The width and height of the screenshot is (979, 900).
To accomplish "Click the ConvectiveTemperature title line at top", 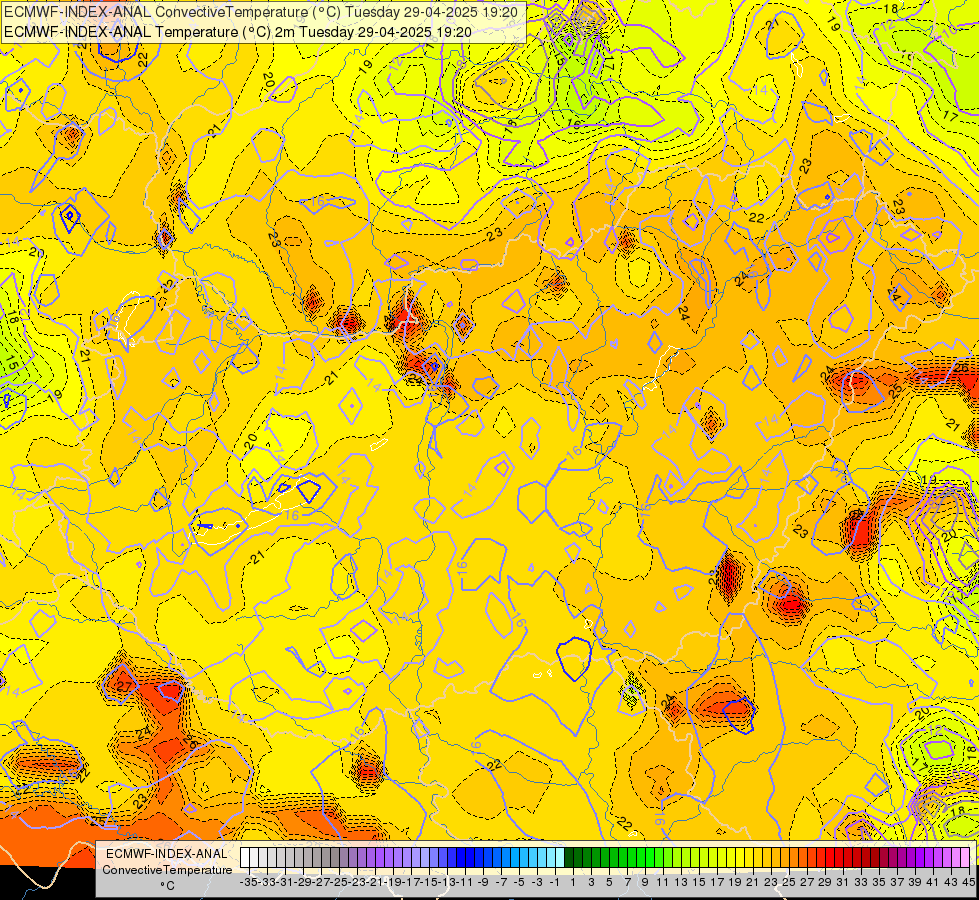I will (261, 11).
